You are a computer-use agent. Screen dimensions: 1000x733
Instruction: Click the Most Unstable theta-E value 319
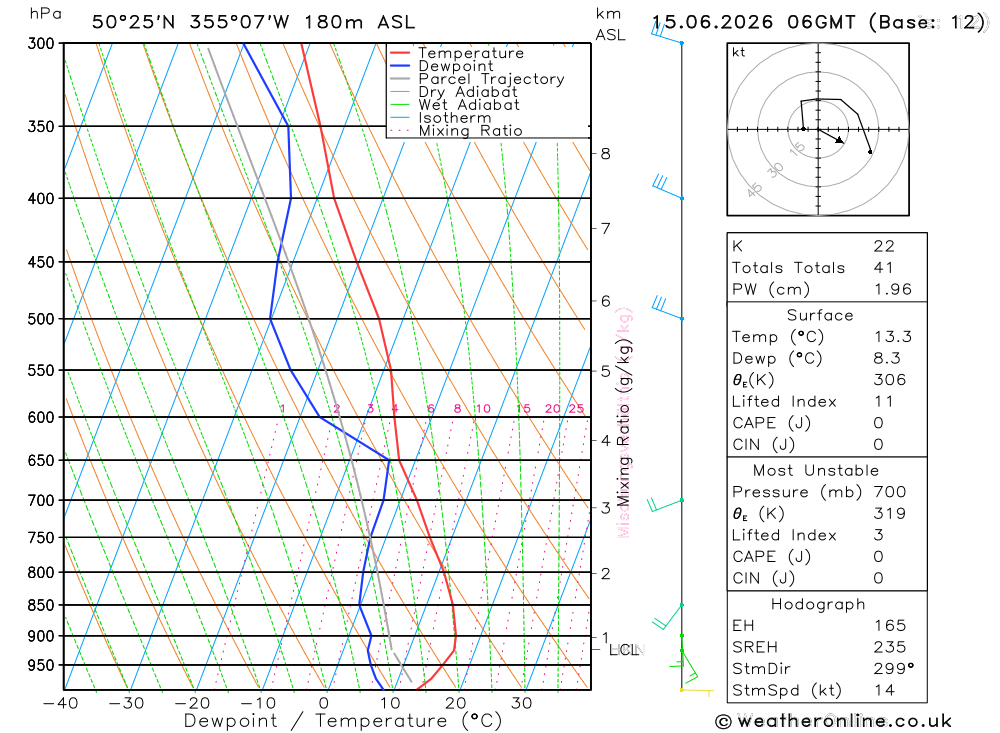click(x=890, y=514)
